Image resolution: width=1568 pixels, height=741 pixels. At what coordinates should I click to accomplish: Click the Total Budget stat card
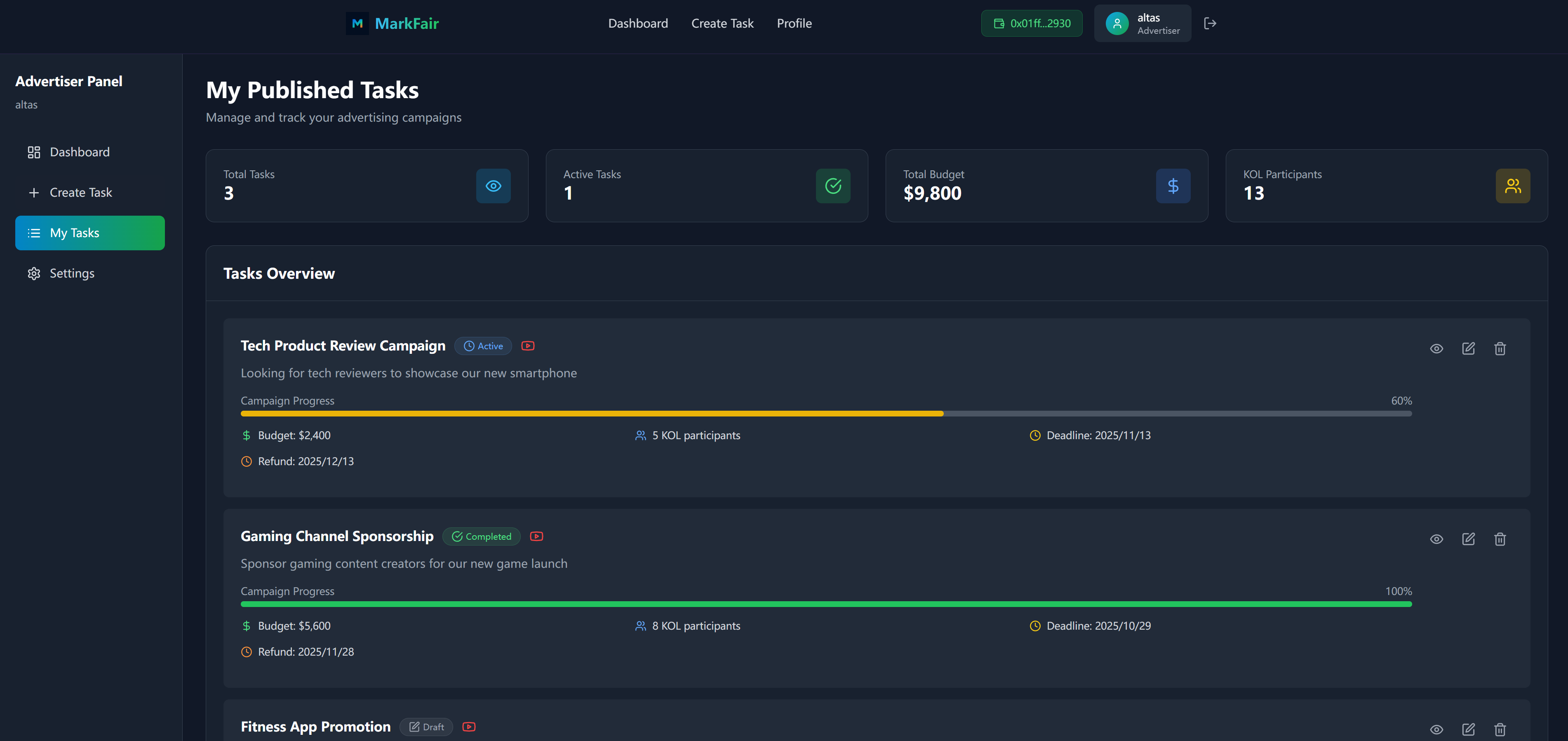pos(1046,186)
